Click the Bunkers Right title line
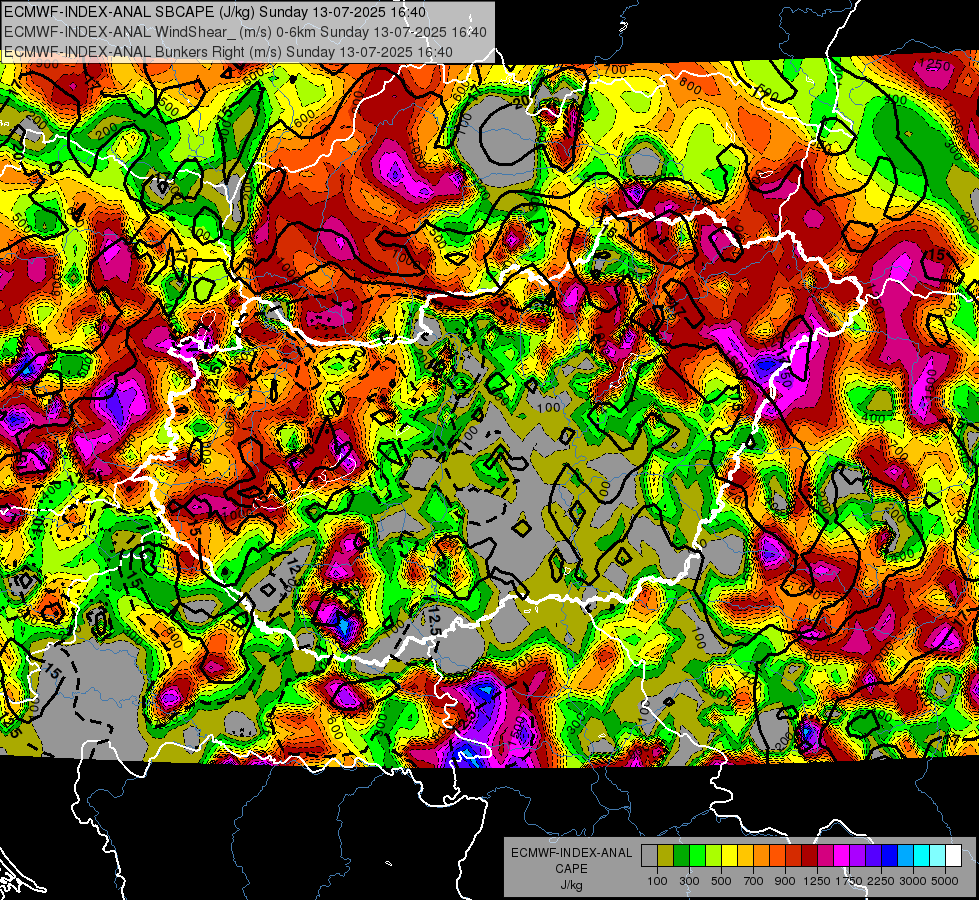The height and width of the screenshot is (900, 979). coord(229,52)
